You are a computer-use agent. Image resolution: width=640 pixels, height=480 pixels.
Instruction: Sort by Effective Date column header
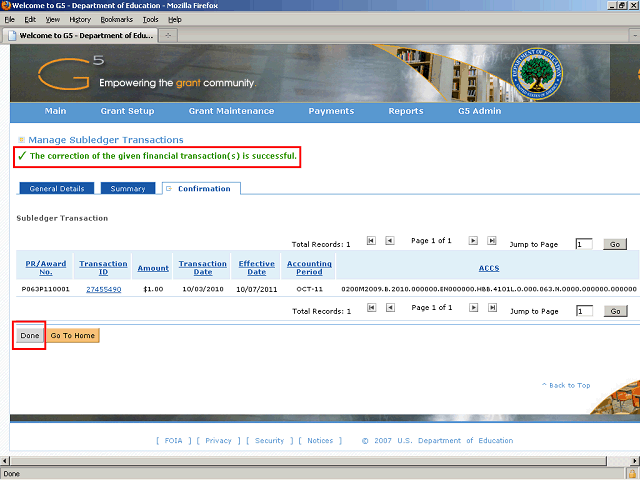(x=257, y=268)
